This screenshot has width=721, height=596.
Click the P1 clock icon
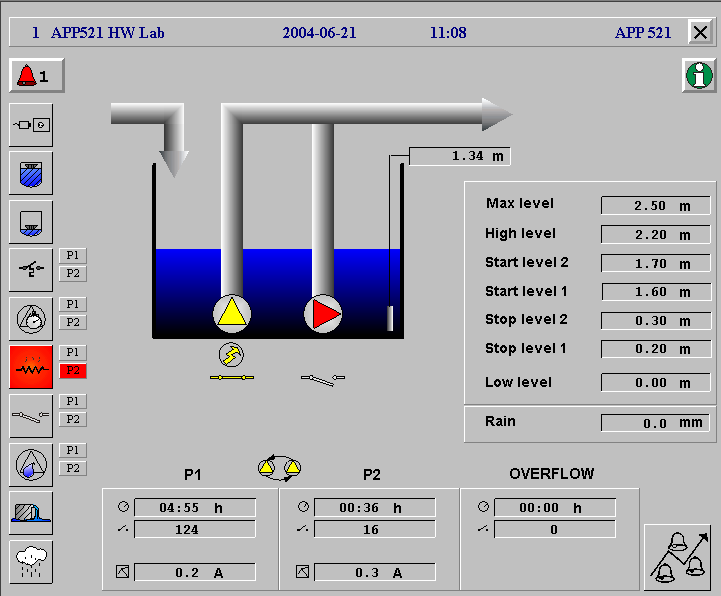coord(123,506)
